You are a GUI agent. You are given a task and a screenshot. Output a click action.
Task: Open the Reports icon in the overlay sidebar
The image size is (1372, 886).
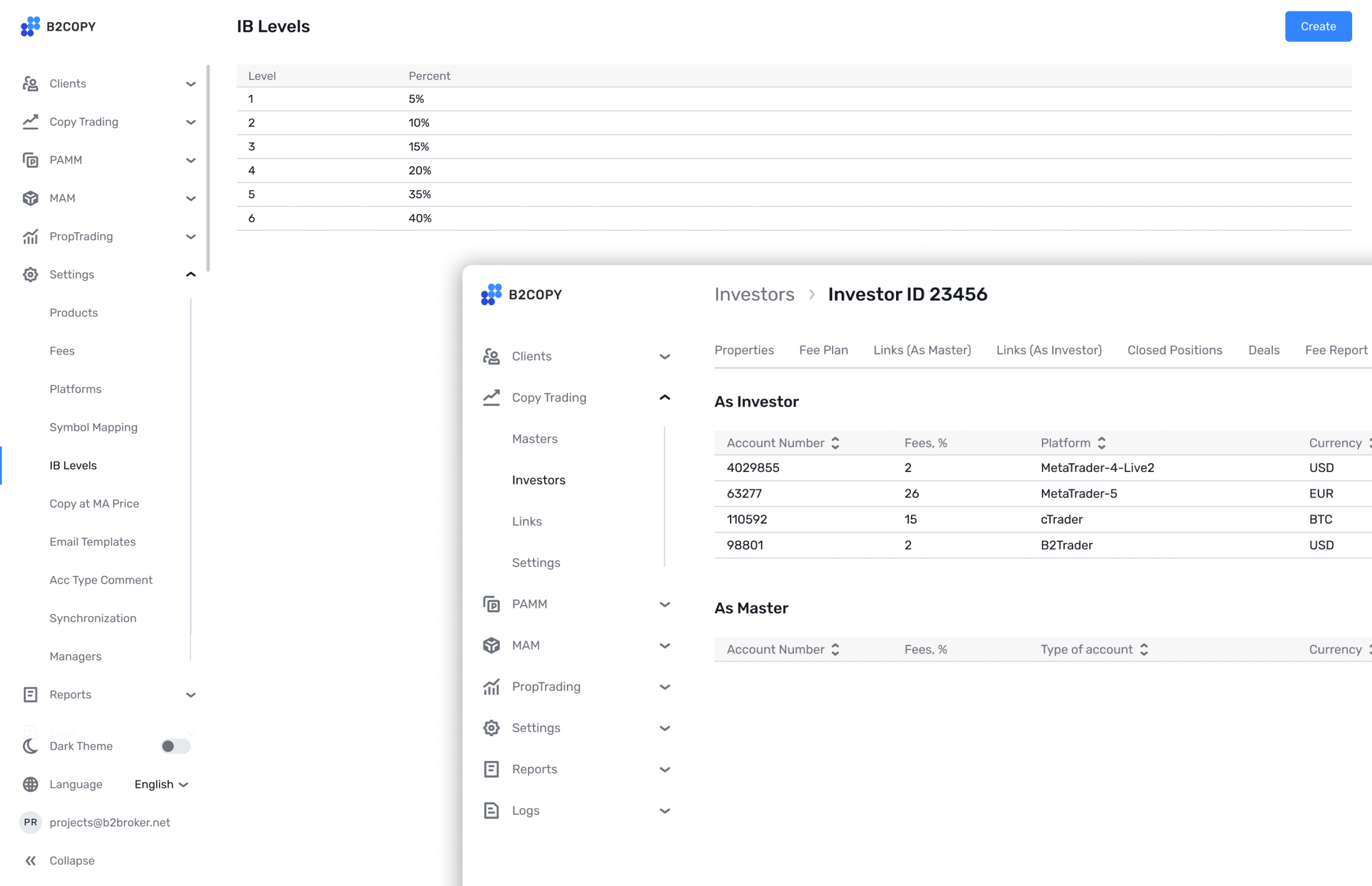pyautogui.click(x=492, y=768)
